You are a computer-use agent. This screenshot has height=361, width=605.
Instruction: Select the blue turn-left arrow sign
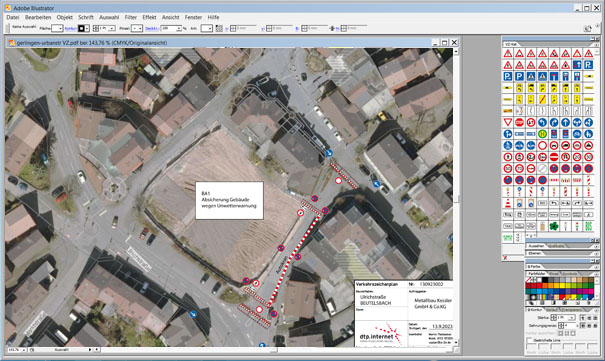pyautogui.click(x=542, y=123)
